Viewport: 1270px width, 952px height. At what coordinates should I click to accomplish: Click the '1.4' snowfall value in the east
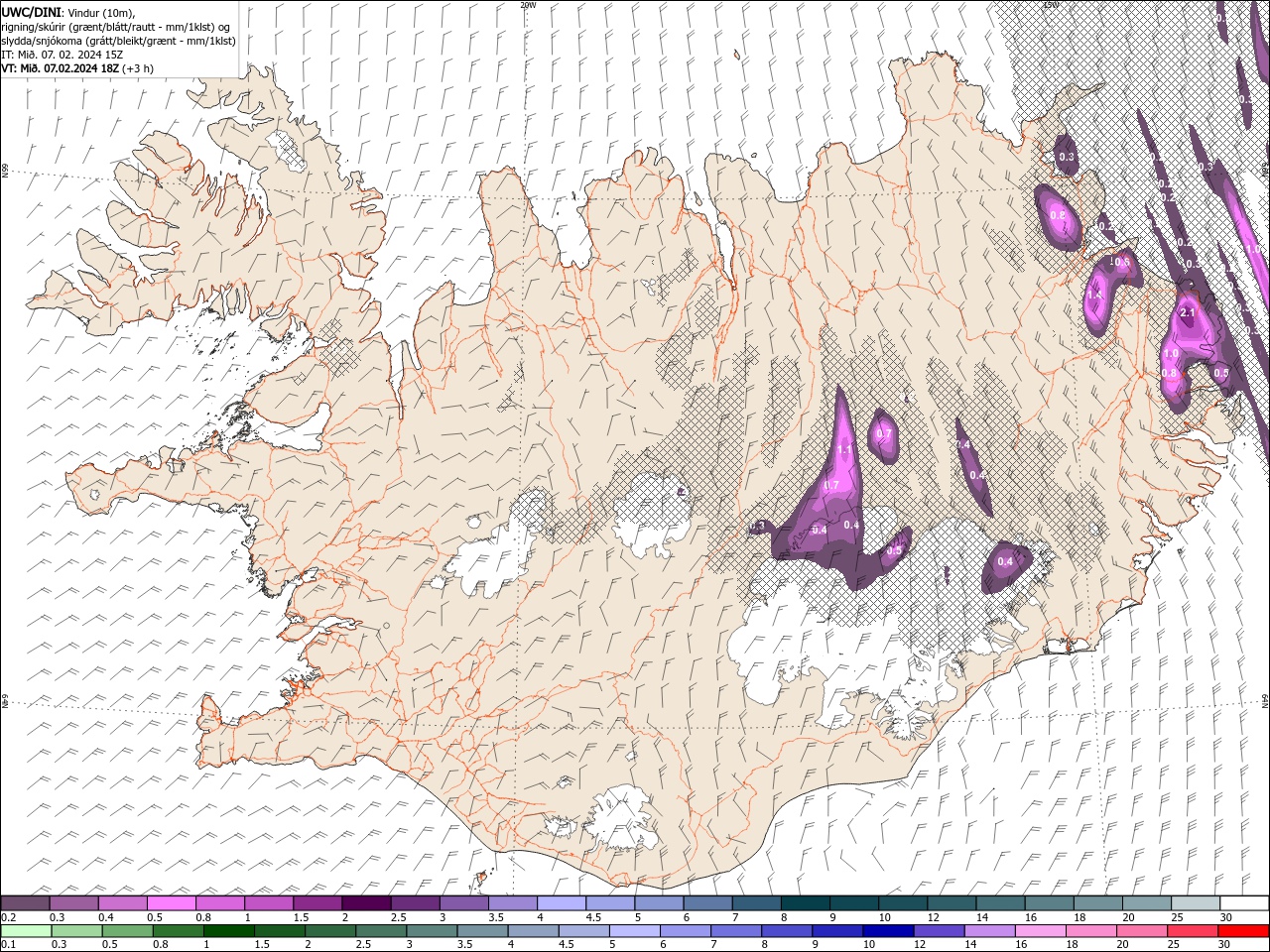coord(1095,296)
